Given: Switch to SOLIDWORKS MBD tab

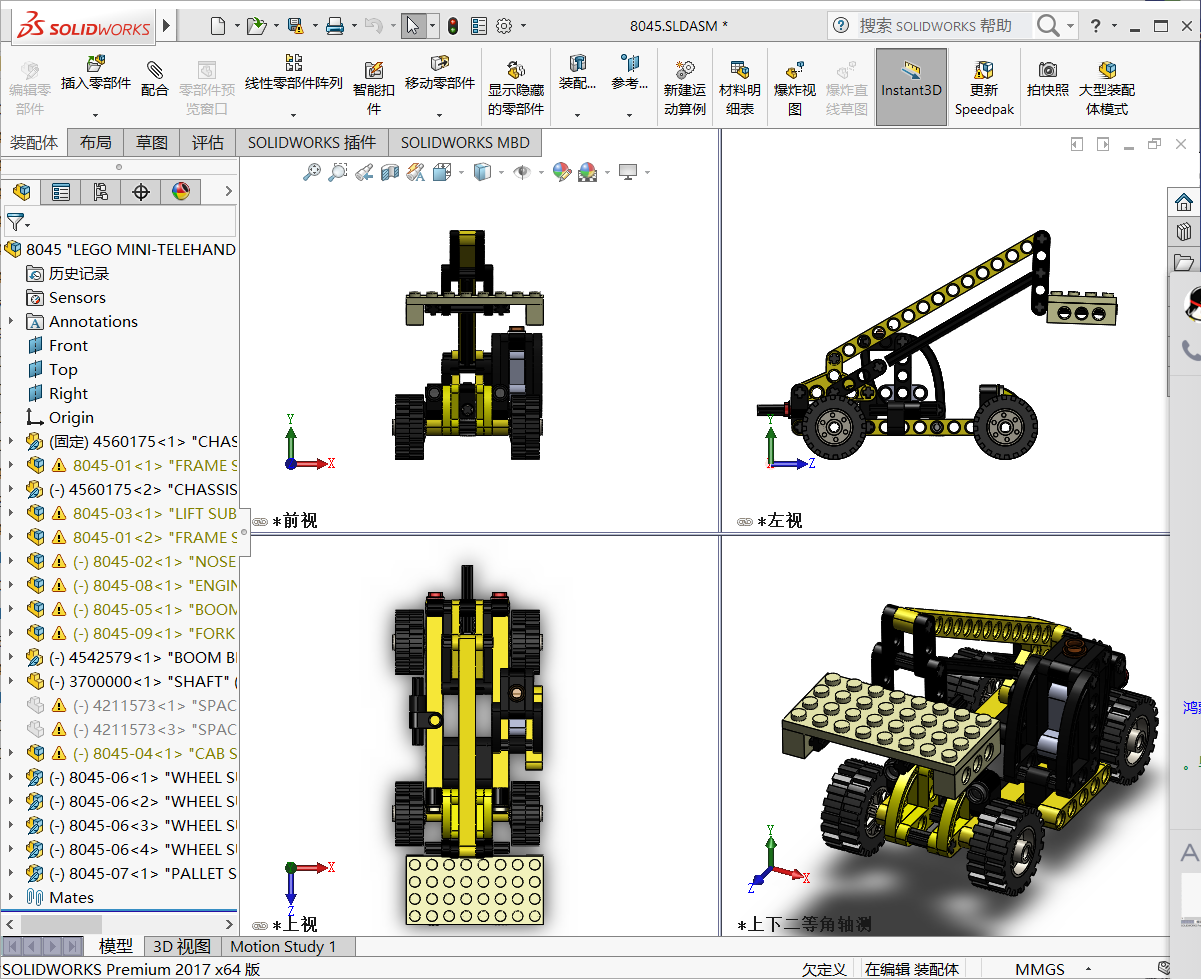Looking at the screenshot, I should (465, 143).
